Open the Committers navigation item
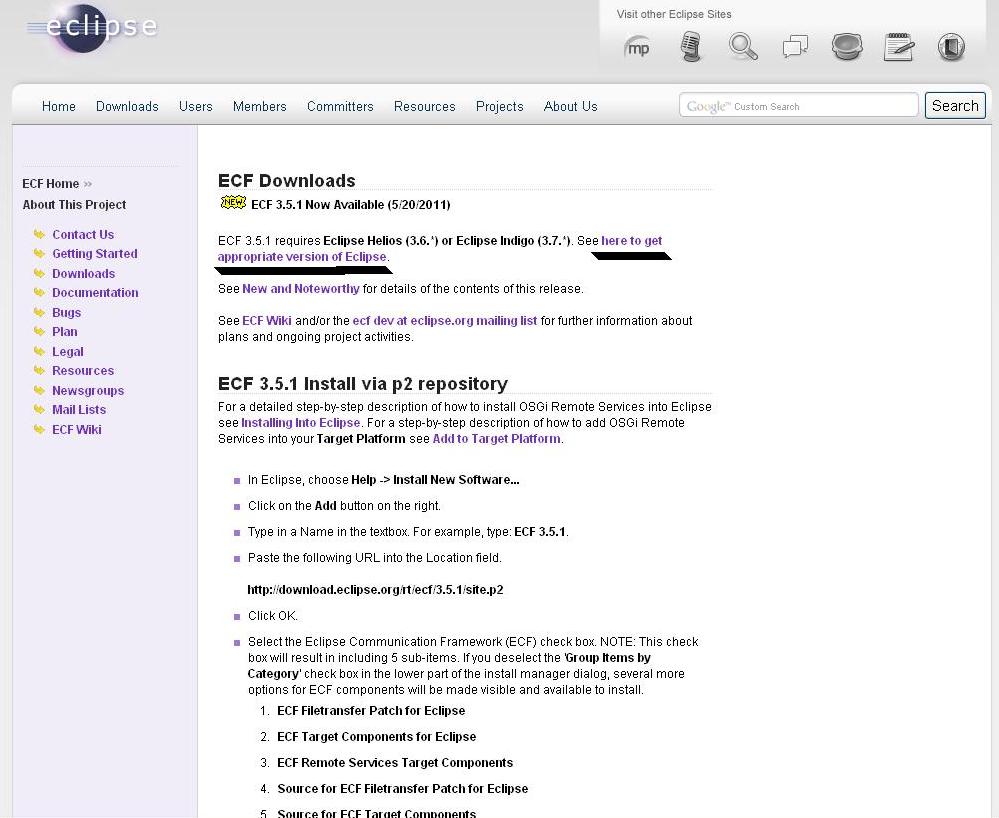 coord(340,106)
